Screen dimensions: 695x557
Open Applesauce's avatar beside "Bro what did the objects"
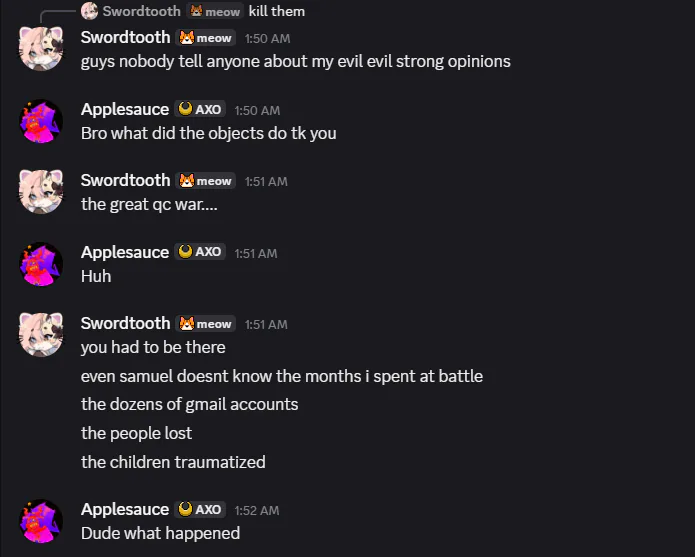(x=42, y=119)
